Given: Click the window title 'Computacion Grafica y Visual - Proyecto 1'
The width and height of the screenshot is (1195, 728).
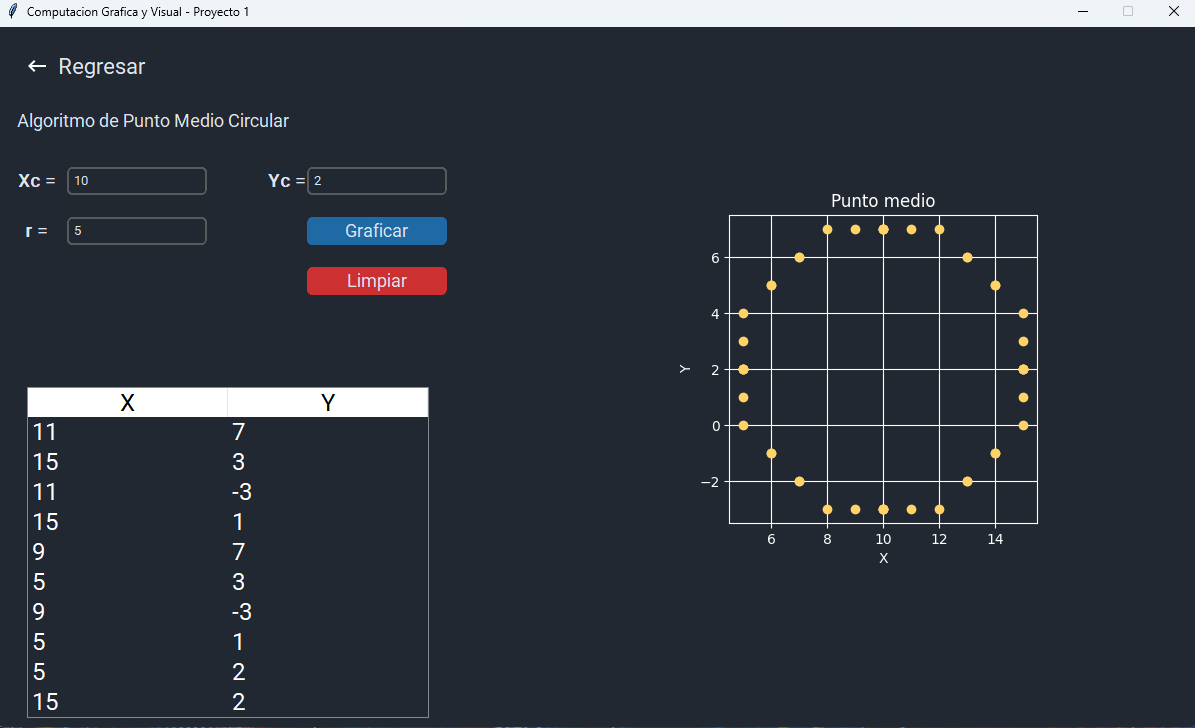Looking at the screenshot, I should point(138,11).
